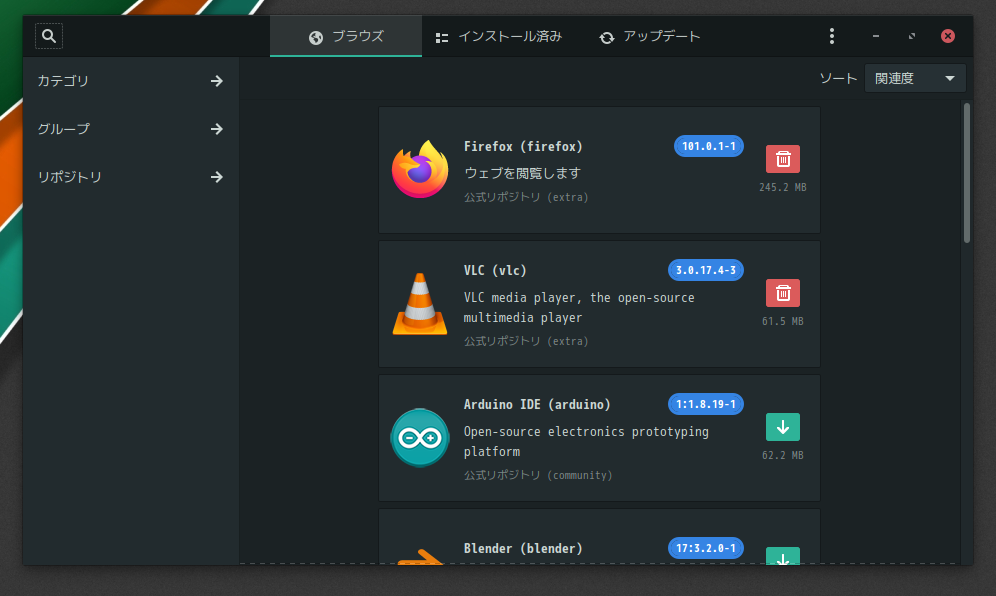Close the window with red X

(948, 36)
